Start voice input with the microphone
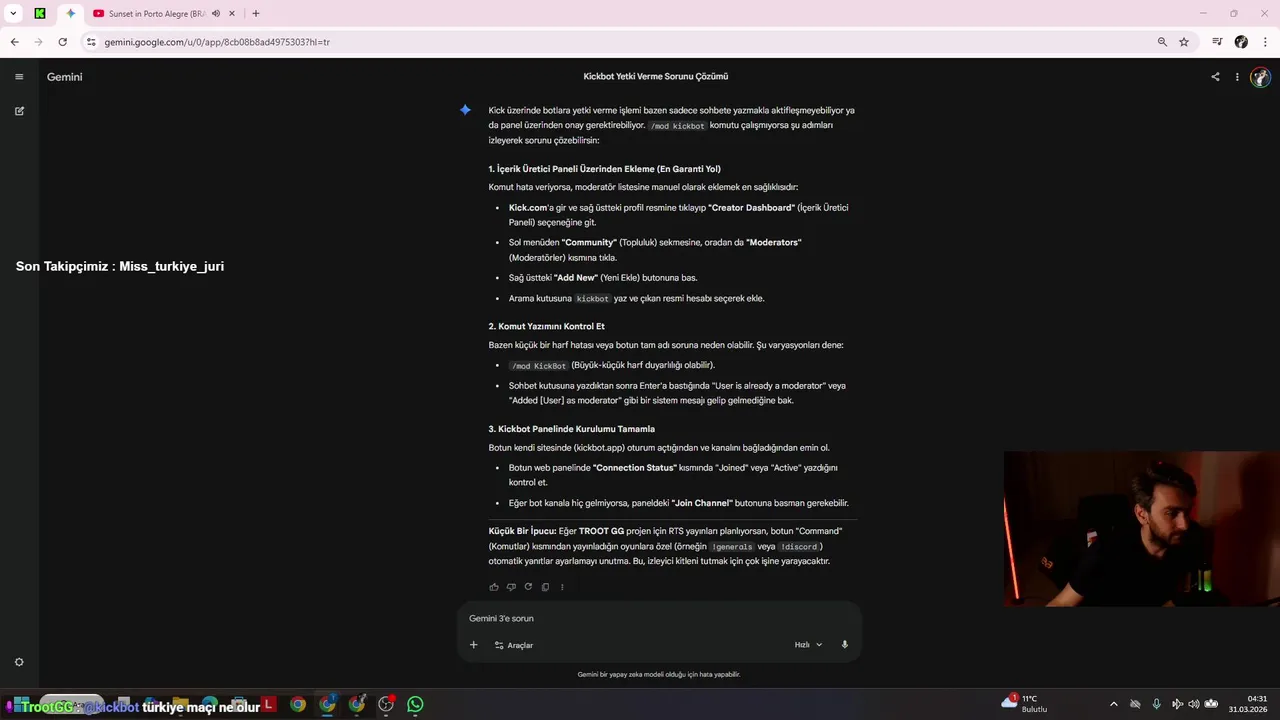The image size is (1280, 720). tap(845, 645)
